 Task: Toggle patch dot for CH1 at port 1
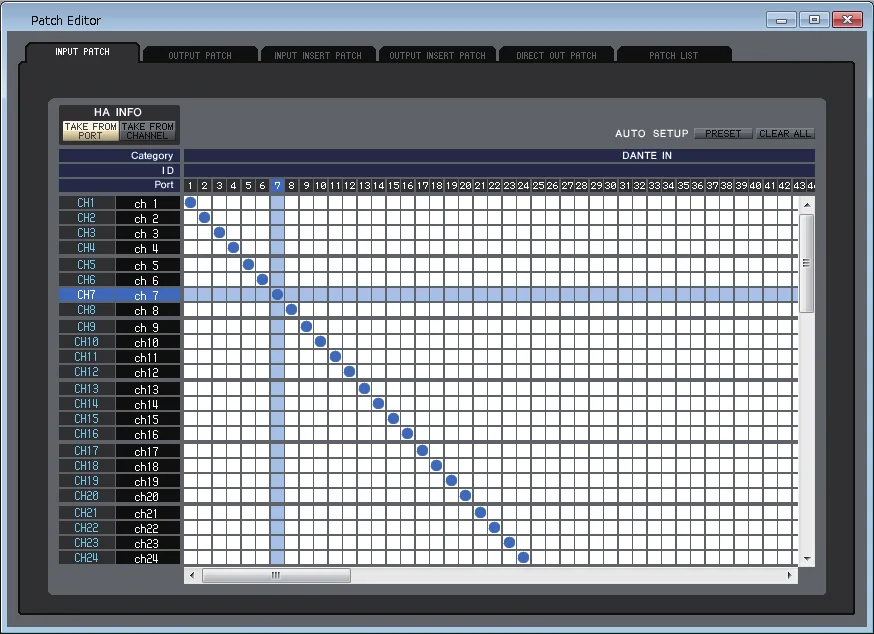point(191,202)
